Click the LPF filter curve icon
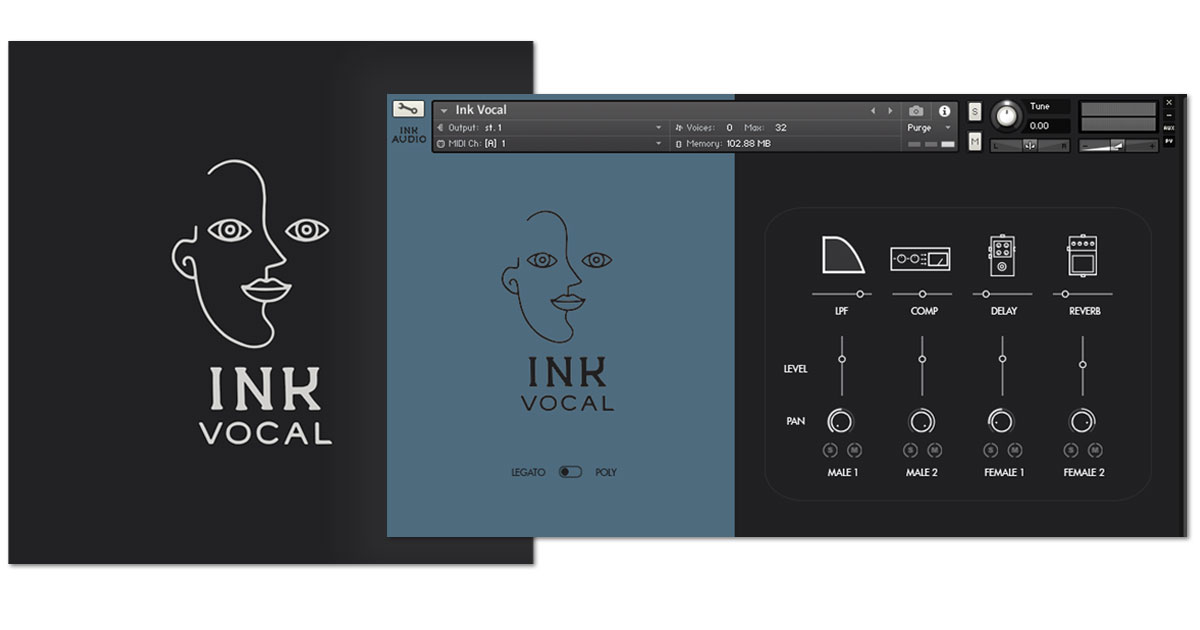Viewport: 1200px width, 630px height. pyautogui.click(x=842, y=255)
